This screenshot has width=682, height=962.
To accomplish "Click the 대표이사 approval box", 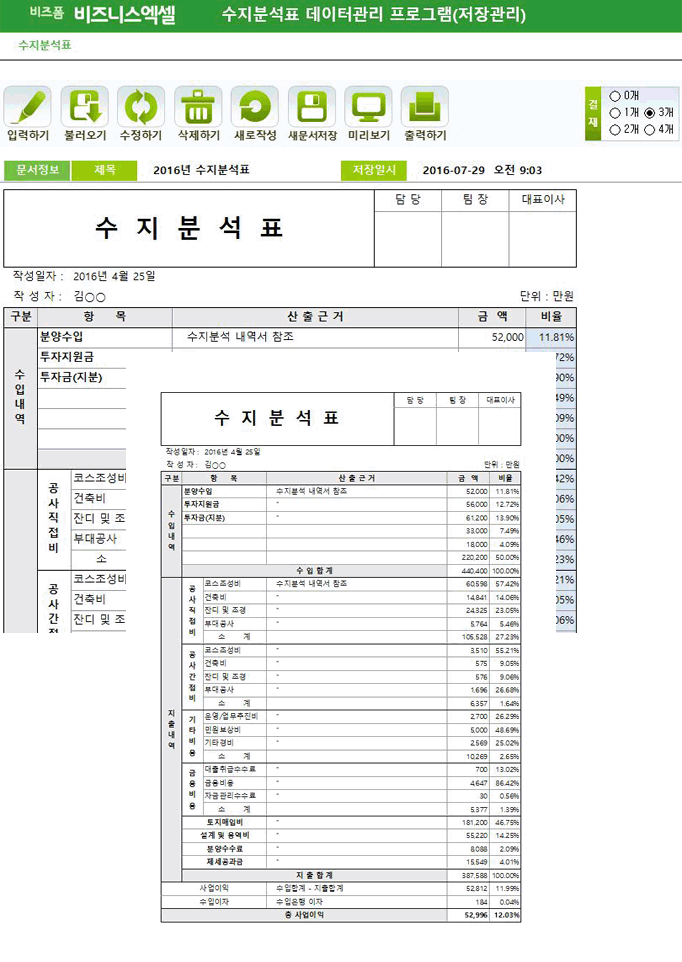I will tap(543, 239).
